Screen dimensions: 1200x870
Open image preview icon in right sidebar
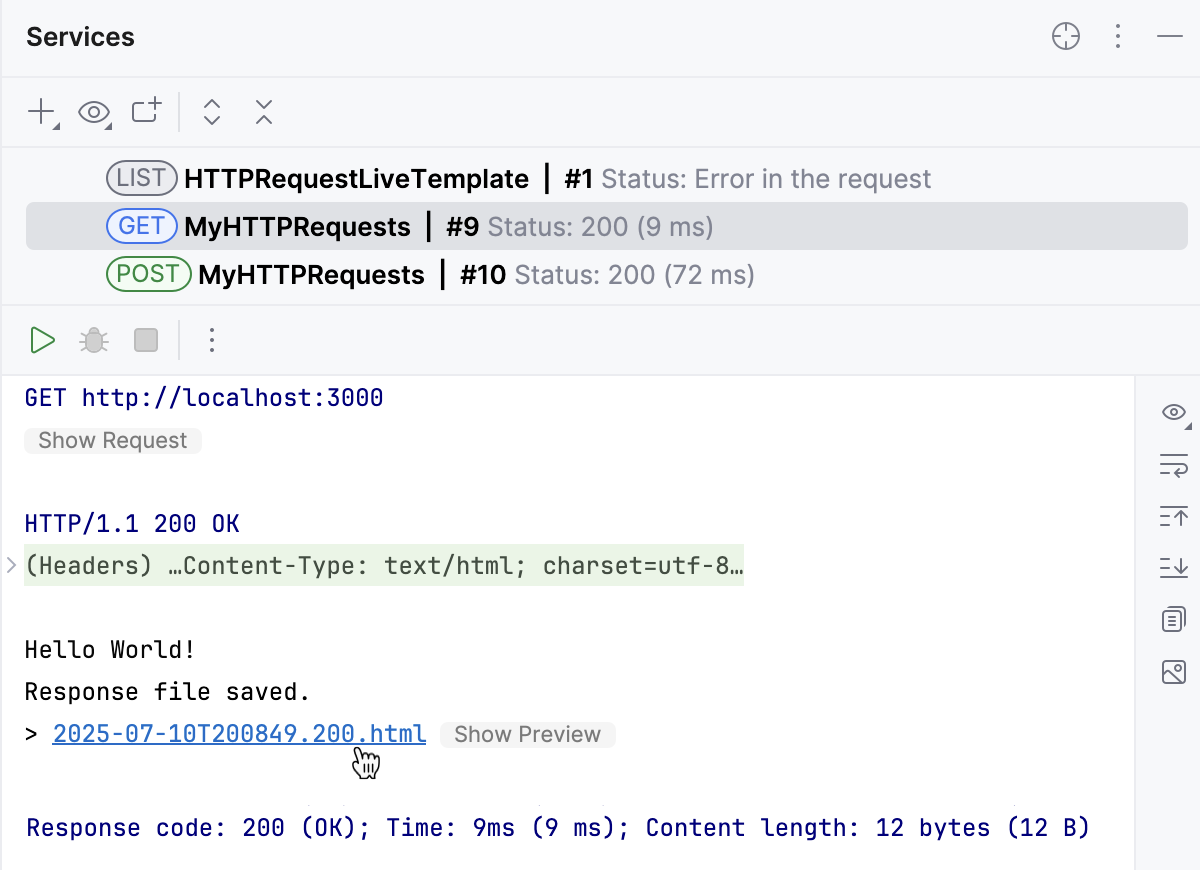click(x=1173, y=672)
